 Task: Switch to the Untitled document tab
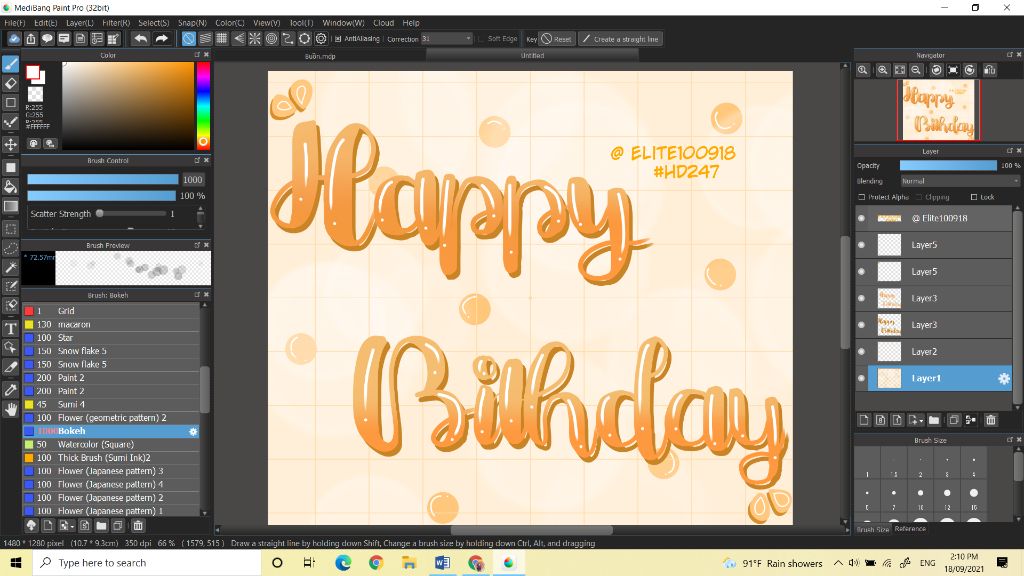coord(532,56)
